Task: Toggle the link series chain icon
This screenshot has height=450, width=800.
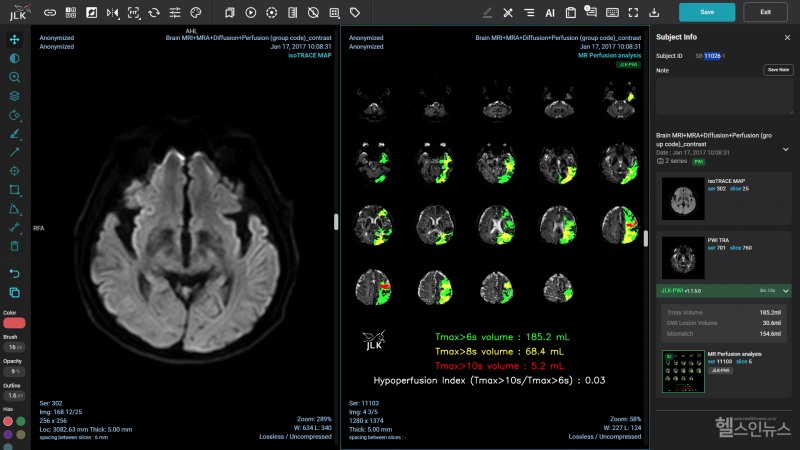Action: coord(50,13)
